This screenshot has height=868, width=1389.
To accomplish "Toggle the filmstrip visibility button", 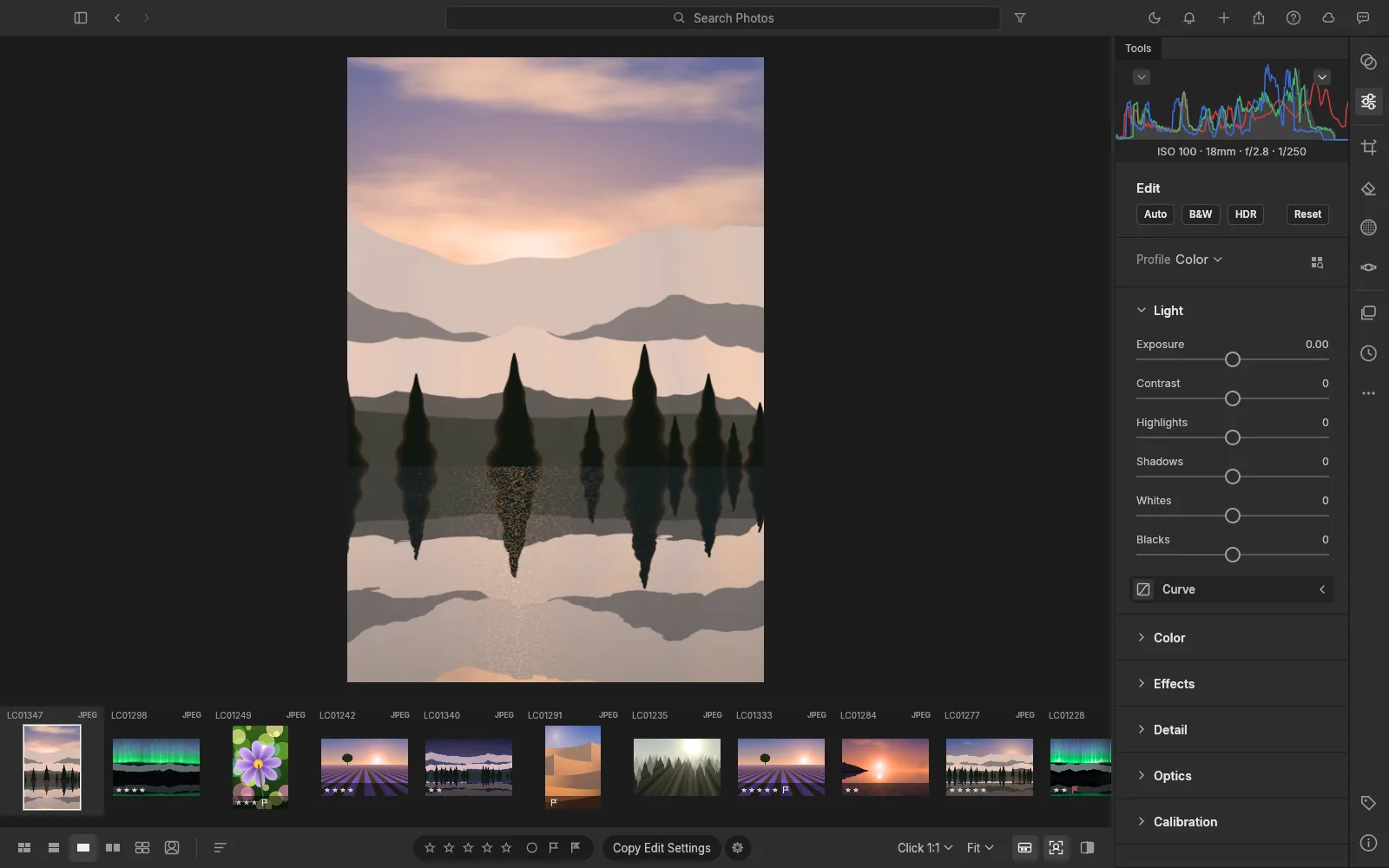I will click(1025, 848).
